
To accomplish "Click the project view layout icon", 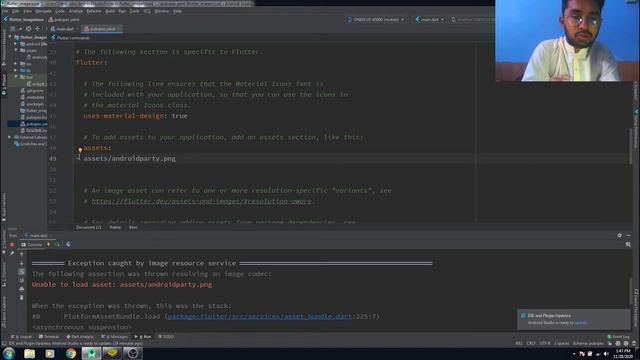I will point(13,29).
